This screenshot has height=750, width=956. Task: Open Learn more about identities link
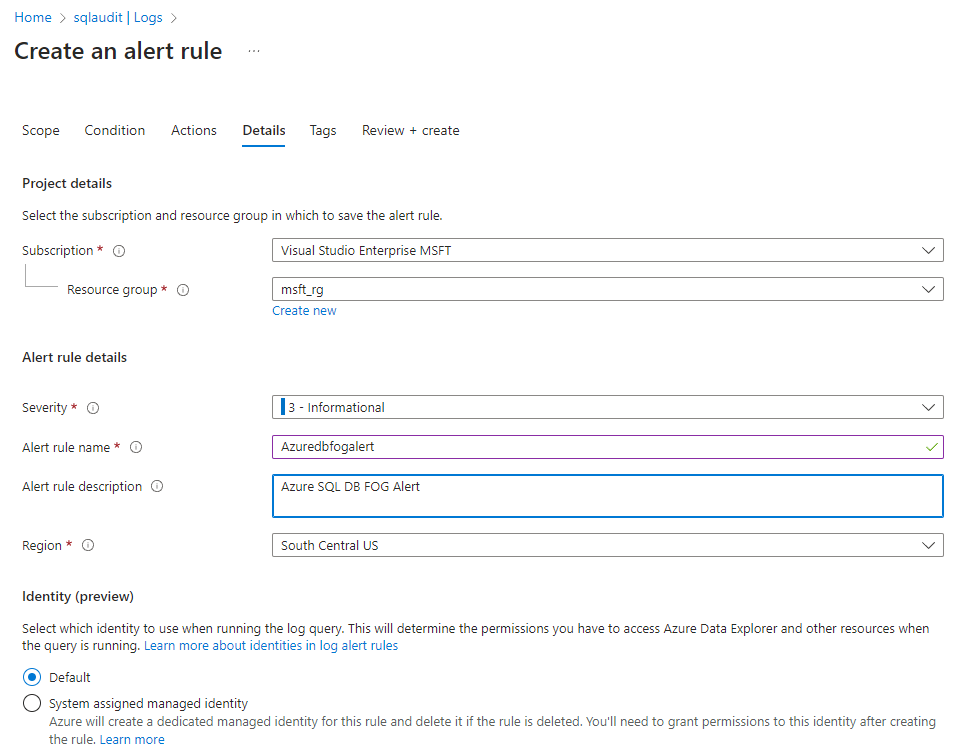tap(271, 646)
